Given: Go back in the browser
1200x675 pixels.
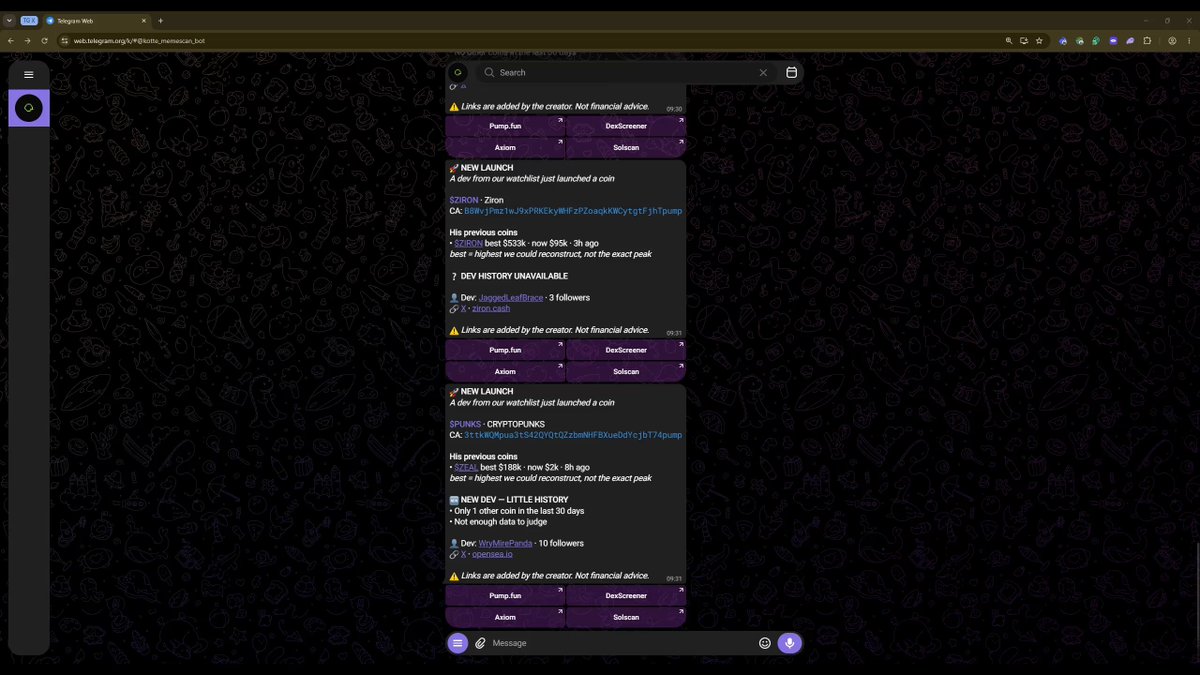Looking at the screenshot, I should 10,41.
